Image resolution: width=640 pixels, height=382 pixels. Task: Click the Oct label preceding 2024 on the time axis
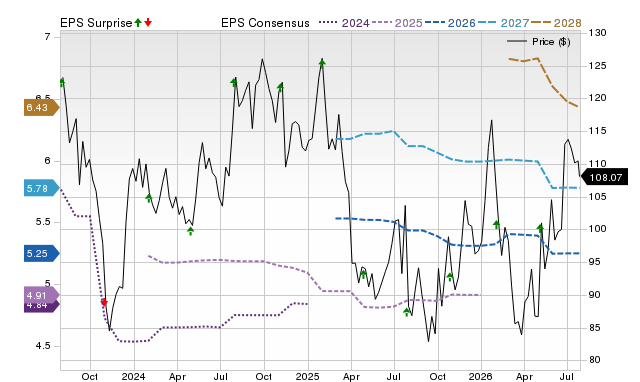[90, 376]
